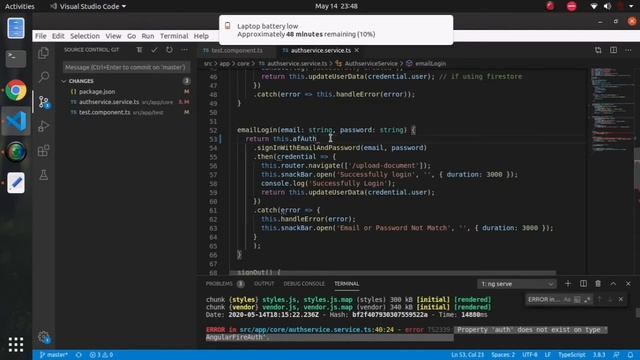Open the Run menu
Screen dimensions: 640x360
click(x=148, y=36)
